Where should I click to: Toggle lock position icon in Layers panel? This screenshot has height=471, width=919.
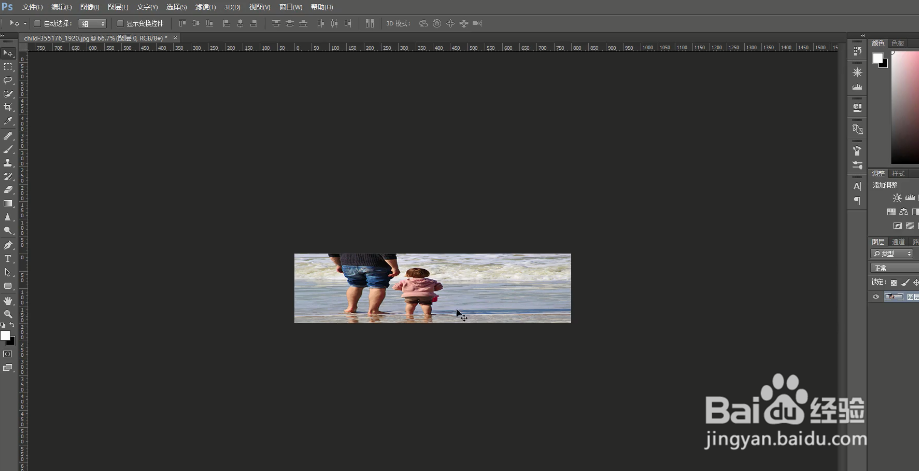[x=915, y=282]
